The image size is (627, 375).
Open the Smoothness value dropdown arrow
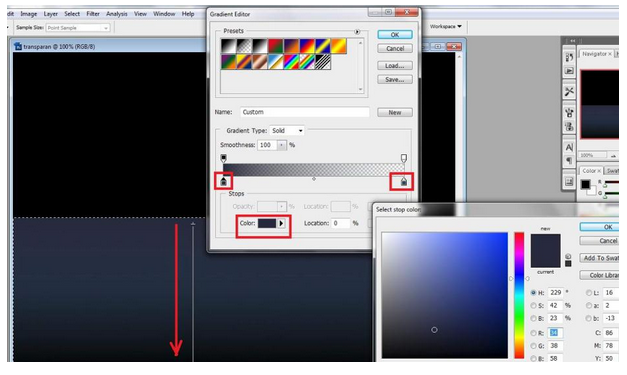tap(282, 145)
